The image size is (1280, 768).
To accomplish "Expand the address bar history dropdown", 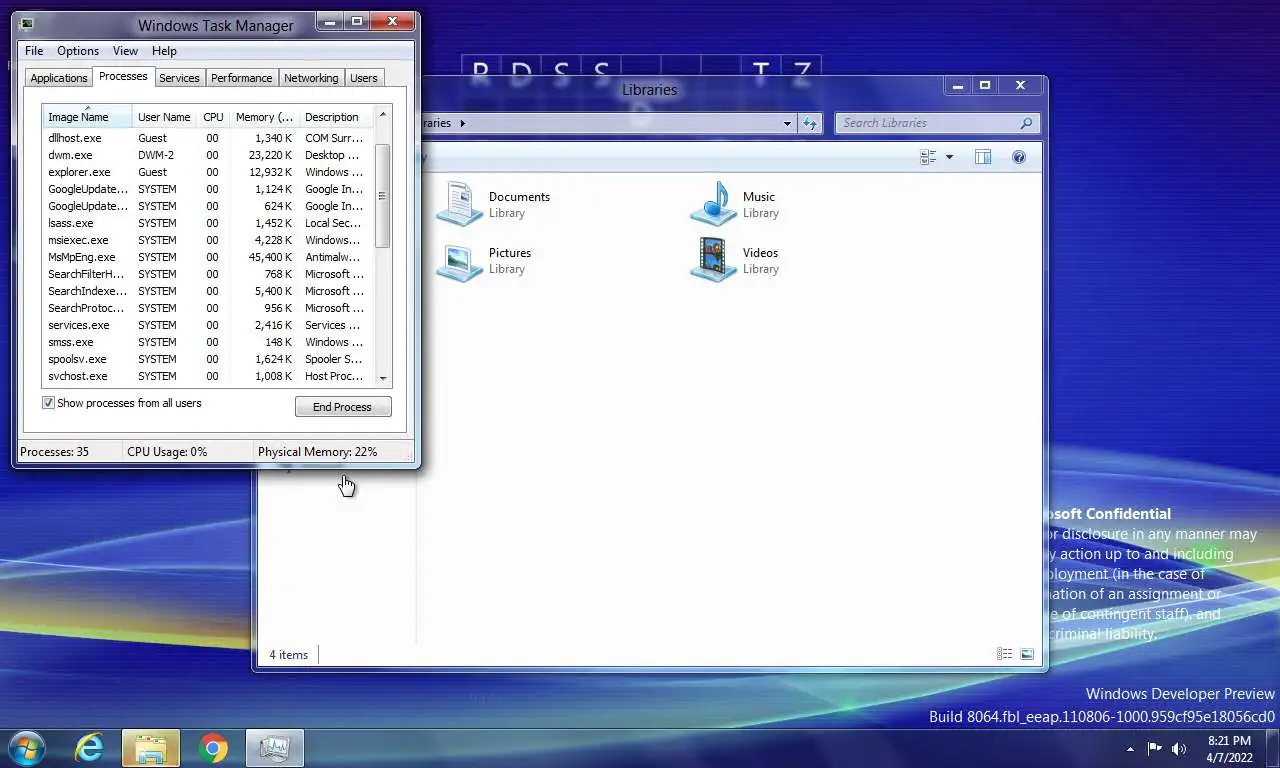I will point(788,123).
